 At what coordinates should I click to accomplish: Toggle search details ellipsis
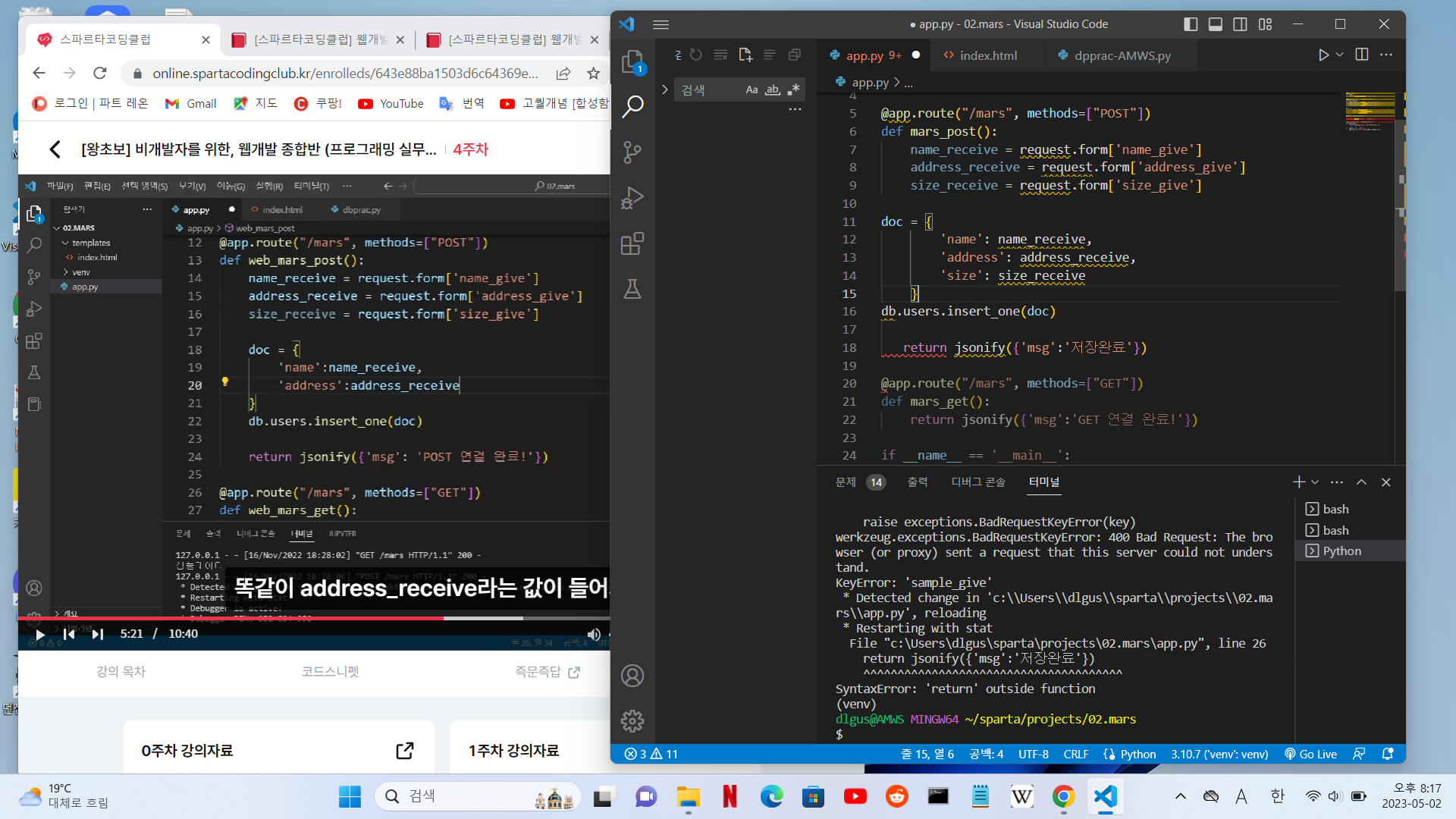point(795,110)
